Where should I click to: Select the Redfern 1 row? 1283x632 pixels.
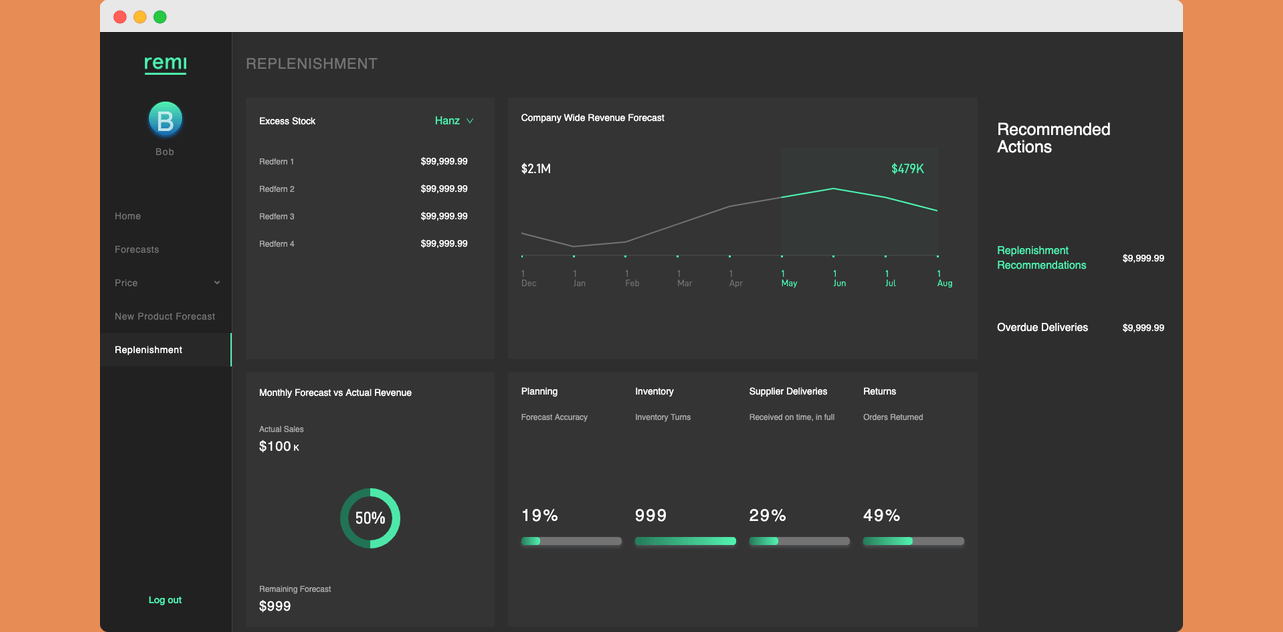click(x=363, y=162)
